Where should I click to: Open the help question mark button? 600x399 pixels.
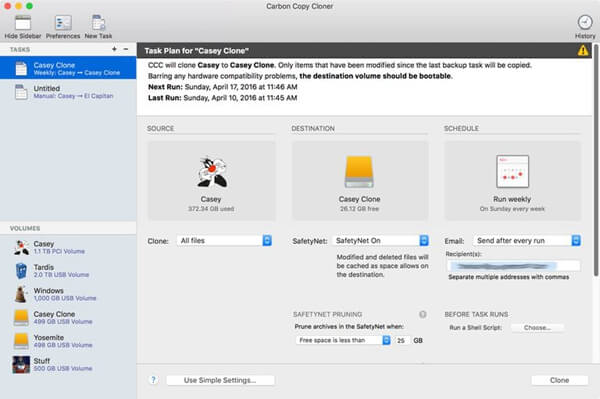[153, 380]
